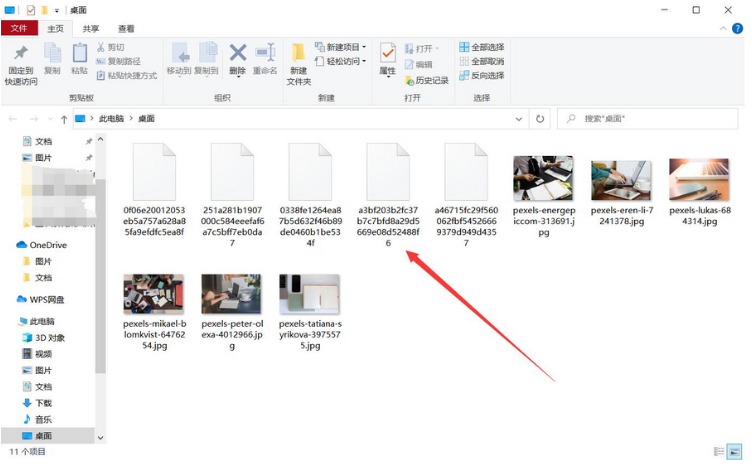Select pexels-eren-li-7241378.jpg thumbnail

coord(622,180)
